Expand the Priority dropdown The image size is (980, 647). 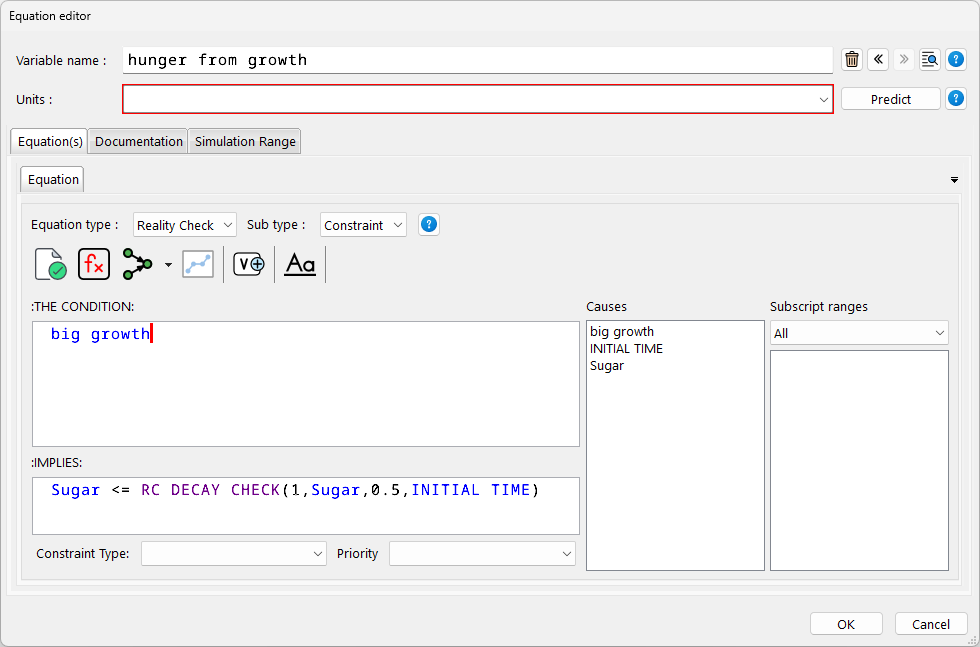click(x=482, y=553)
